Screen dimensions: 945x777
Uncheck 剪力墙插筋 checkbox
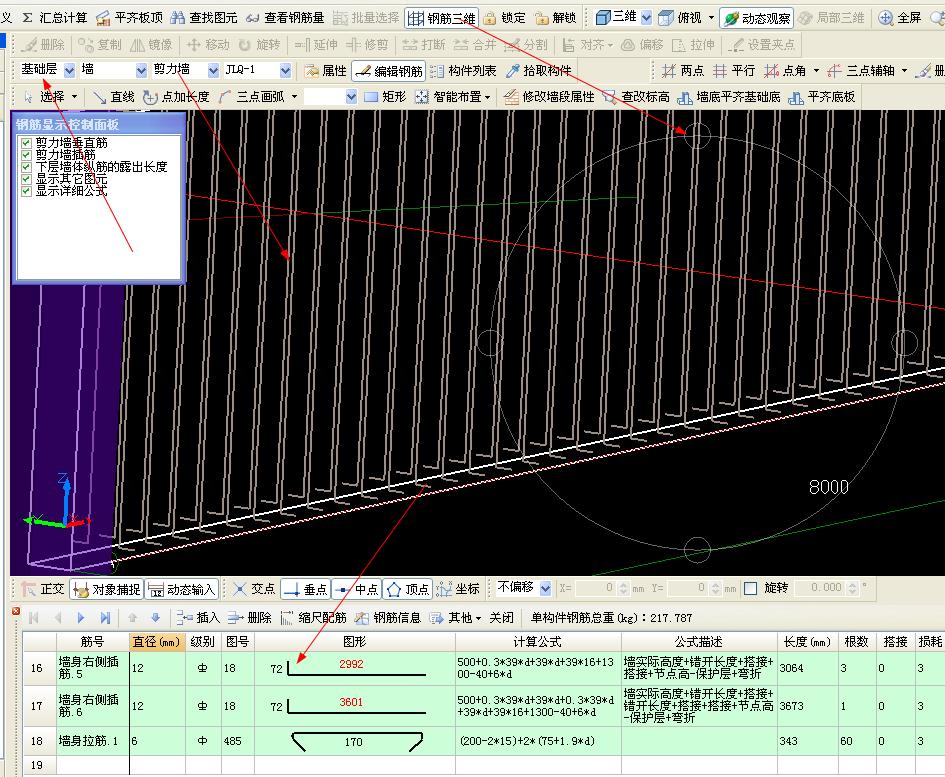(26, 155)
